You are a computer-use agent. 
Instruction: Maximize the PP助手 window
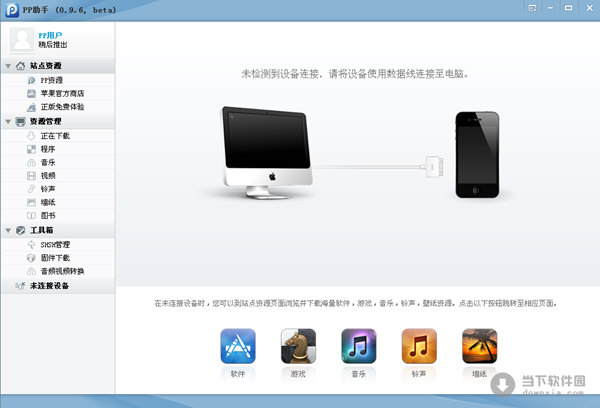569,8
